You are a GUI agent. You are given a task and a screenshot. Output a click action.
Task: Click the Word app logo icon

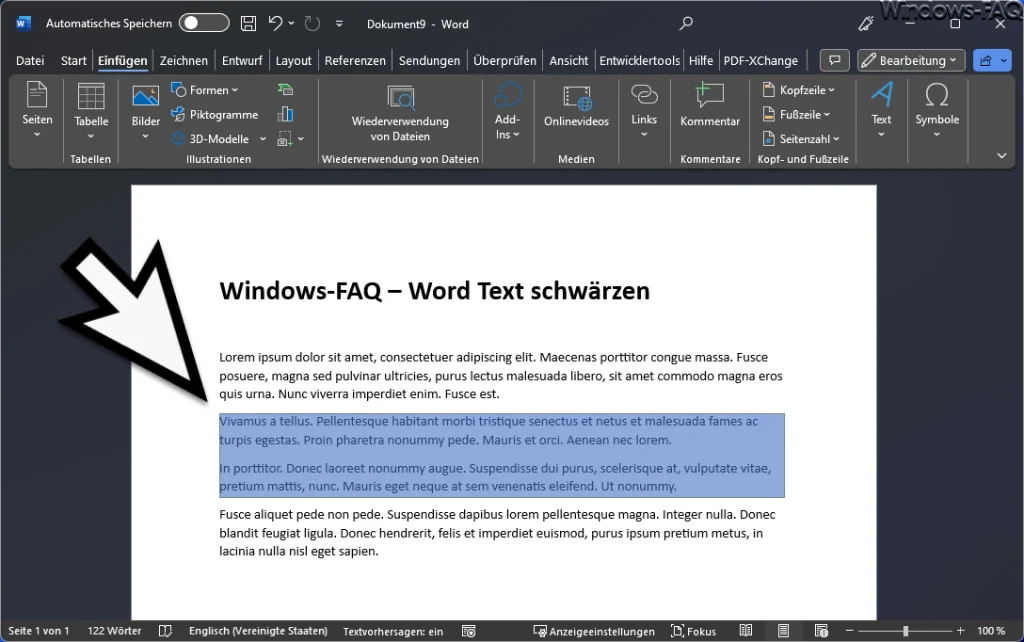click(24, 24)
